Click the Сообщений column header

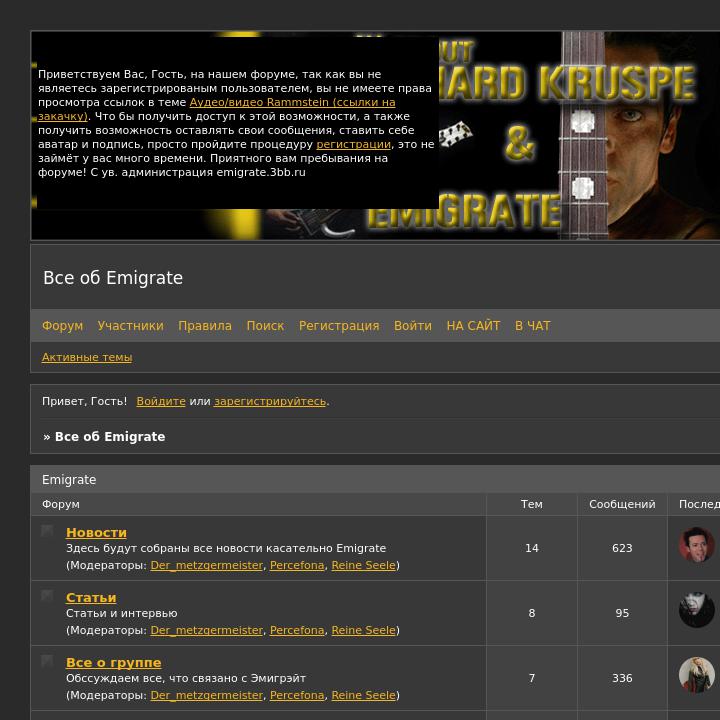(x=622, y=504)
